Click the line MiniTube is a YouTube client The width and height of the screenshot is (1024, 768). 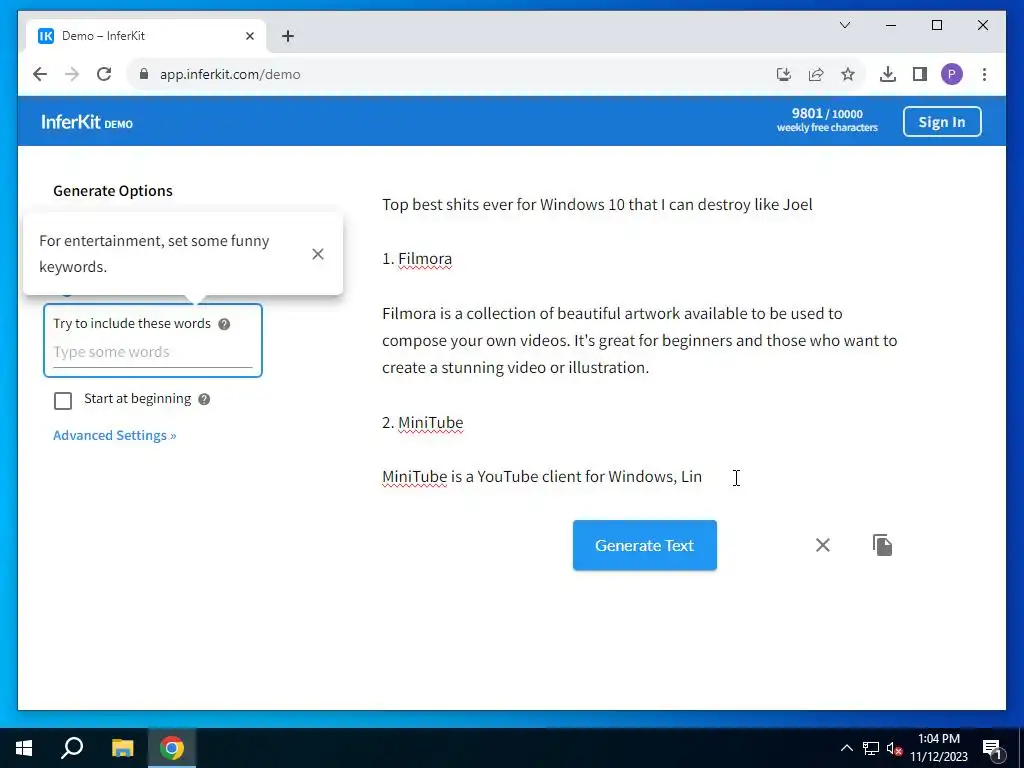[x=542, y=477]
